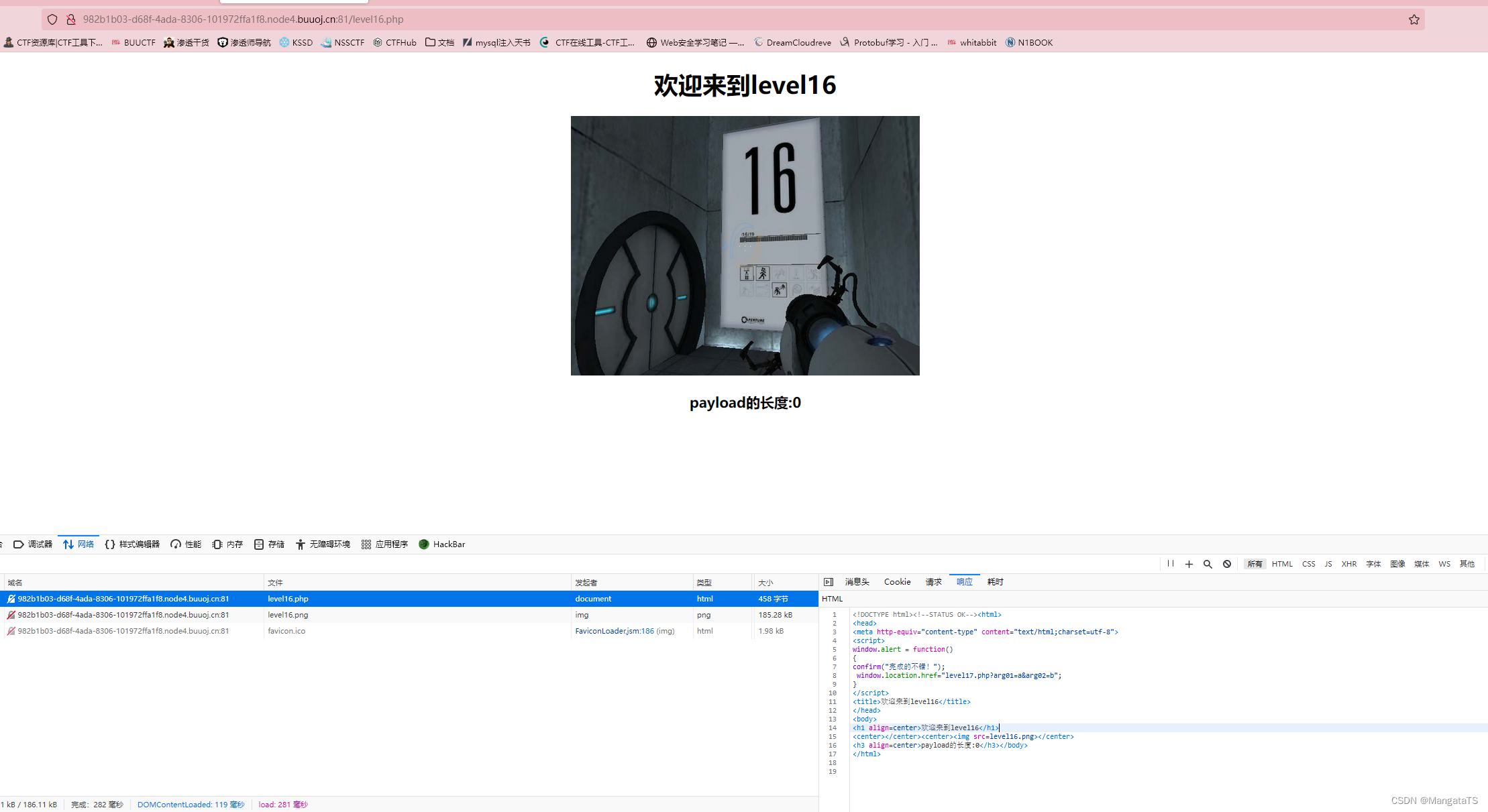
Task: Filter requests by WS
Action: tap(1444, 564)
